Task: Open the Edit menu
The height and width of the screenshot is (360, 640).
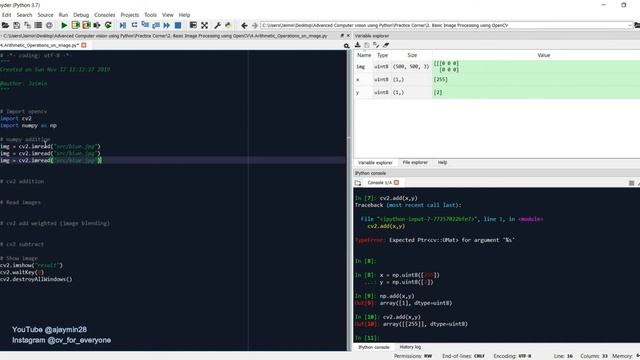Action: [7, 15]
